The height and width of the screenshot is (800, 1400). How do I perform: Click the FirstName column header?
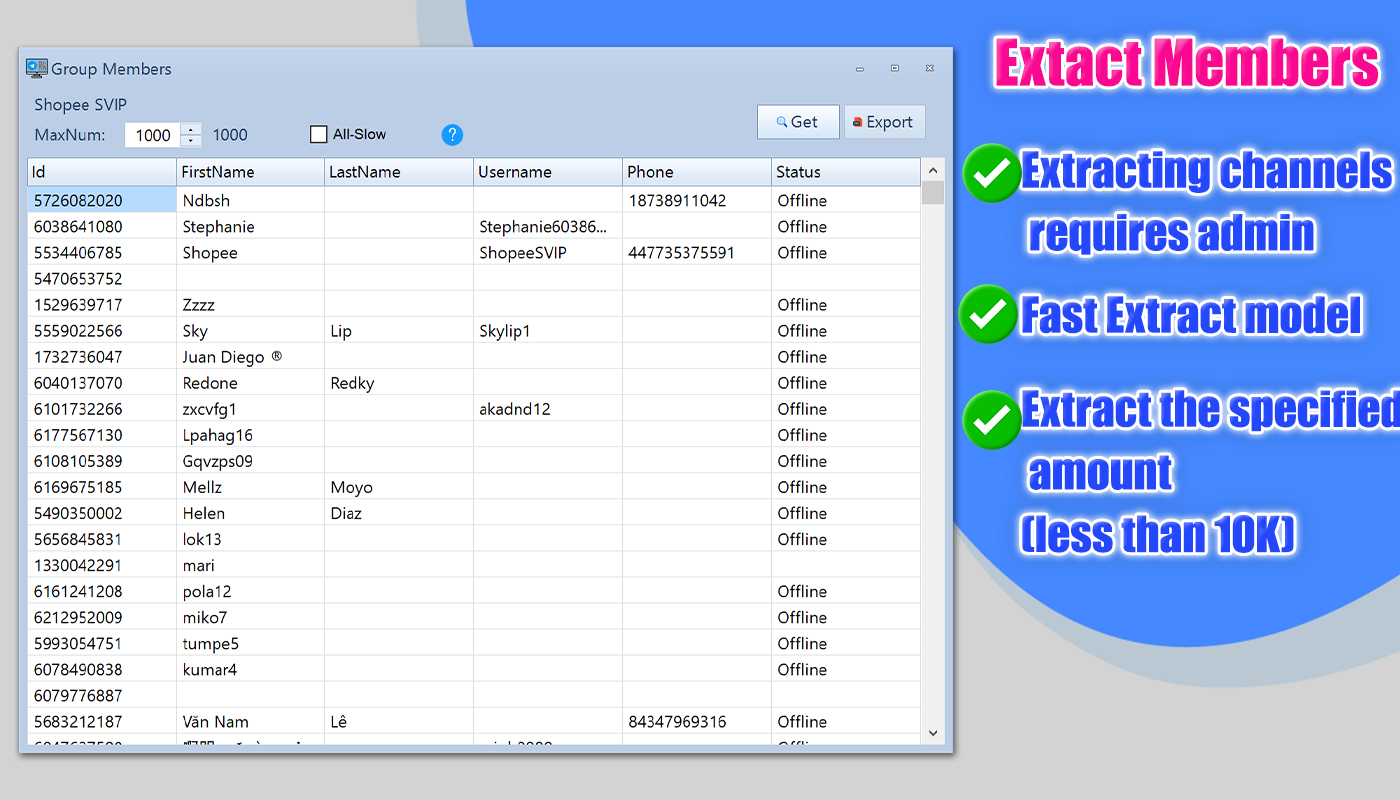coord(249,171)
